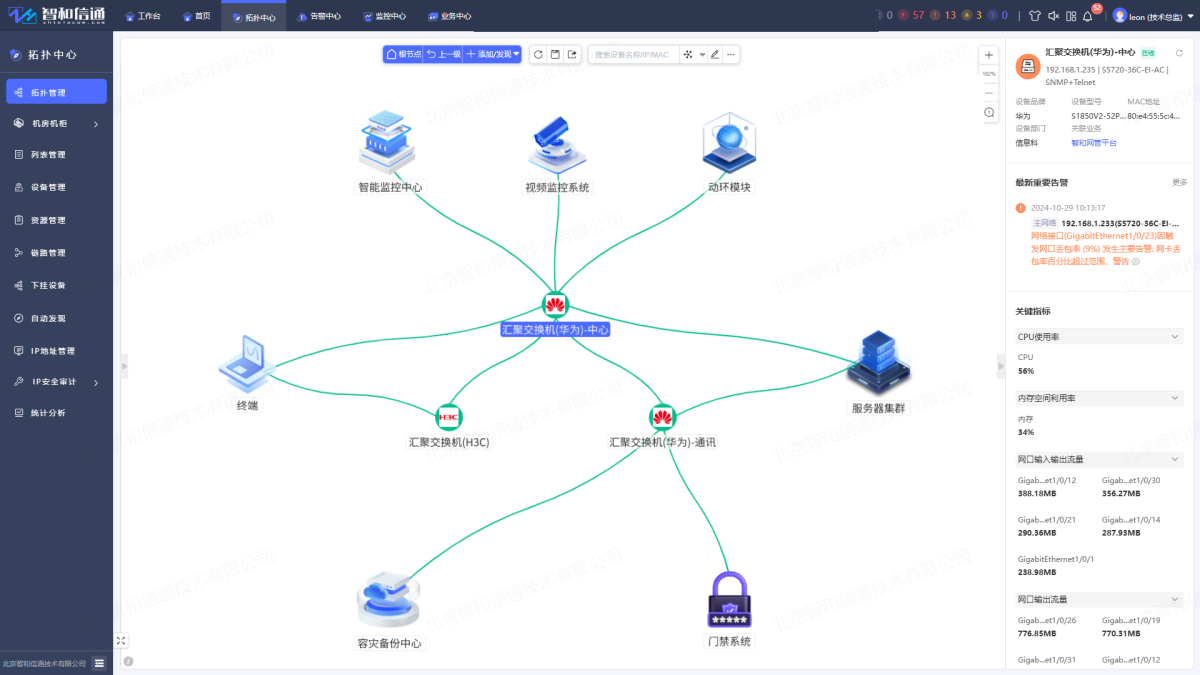Collapse the 网口输出流量 section
Screen dimensions: 1200x675
pyautogui.click(x=1175, y=599)
